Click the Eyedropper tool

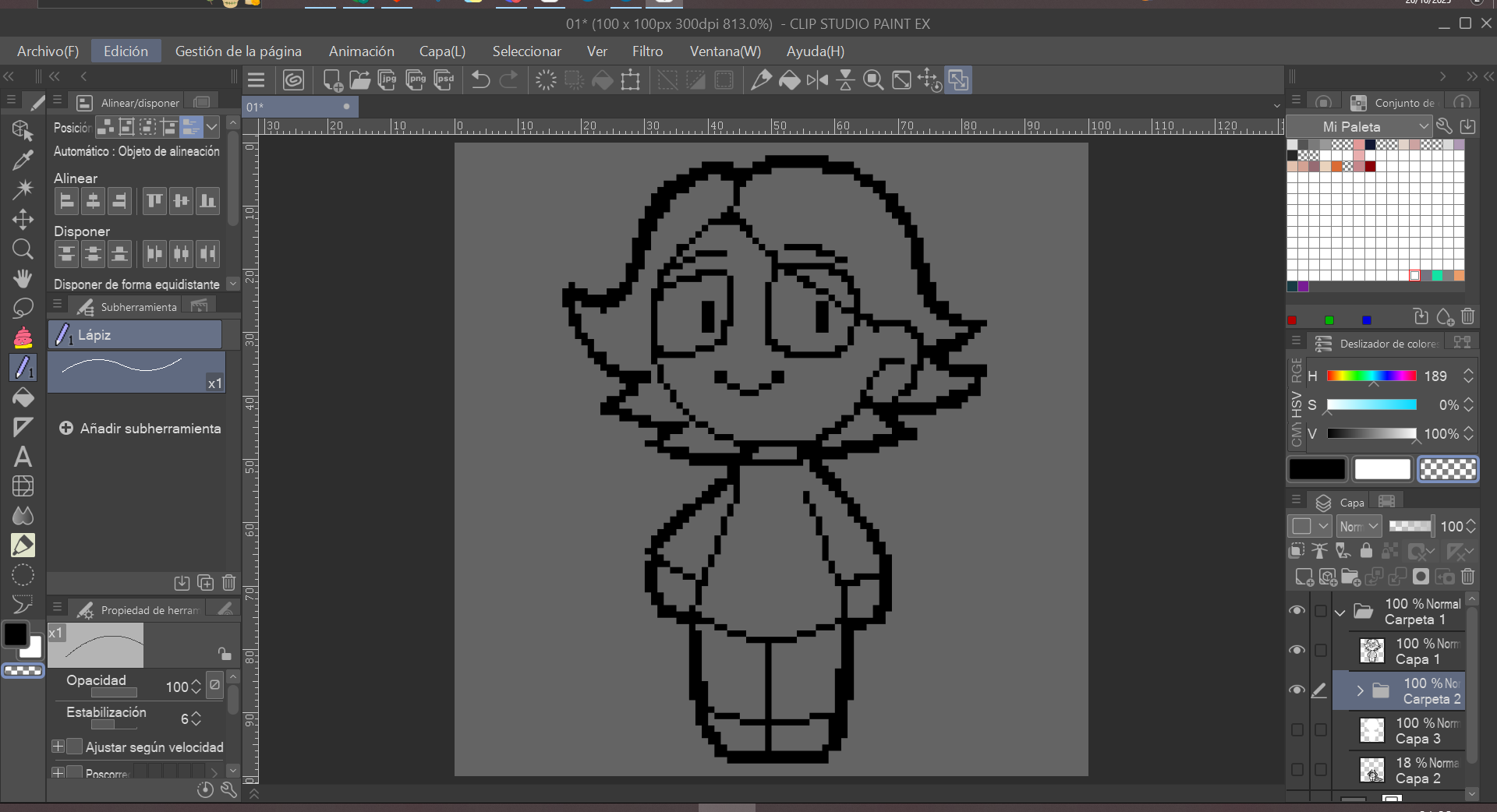coord(23,161)
